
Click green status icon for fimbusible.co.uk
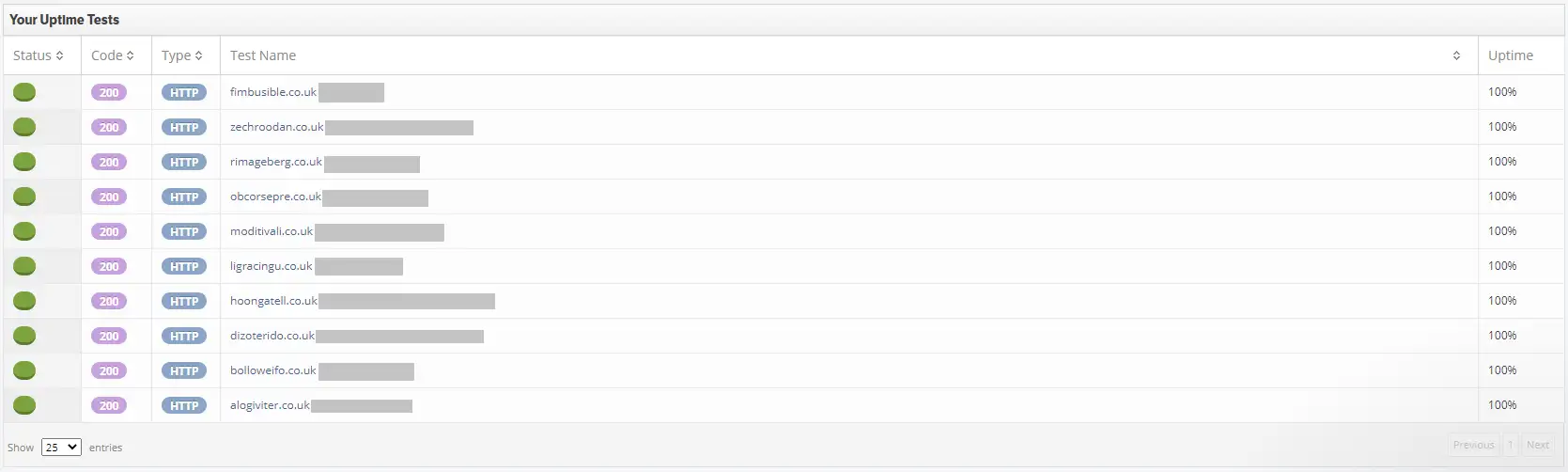[x=24, y=92]
